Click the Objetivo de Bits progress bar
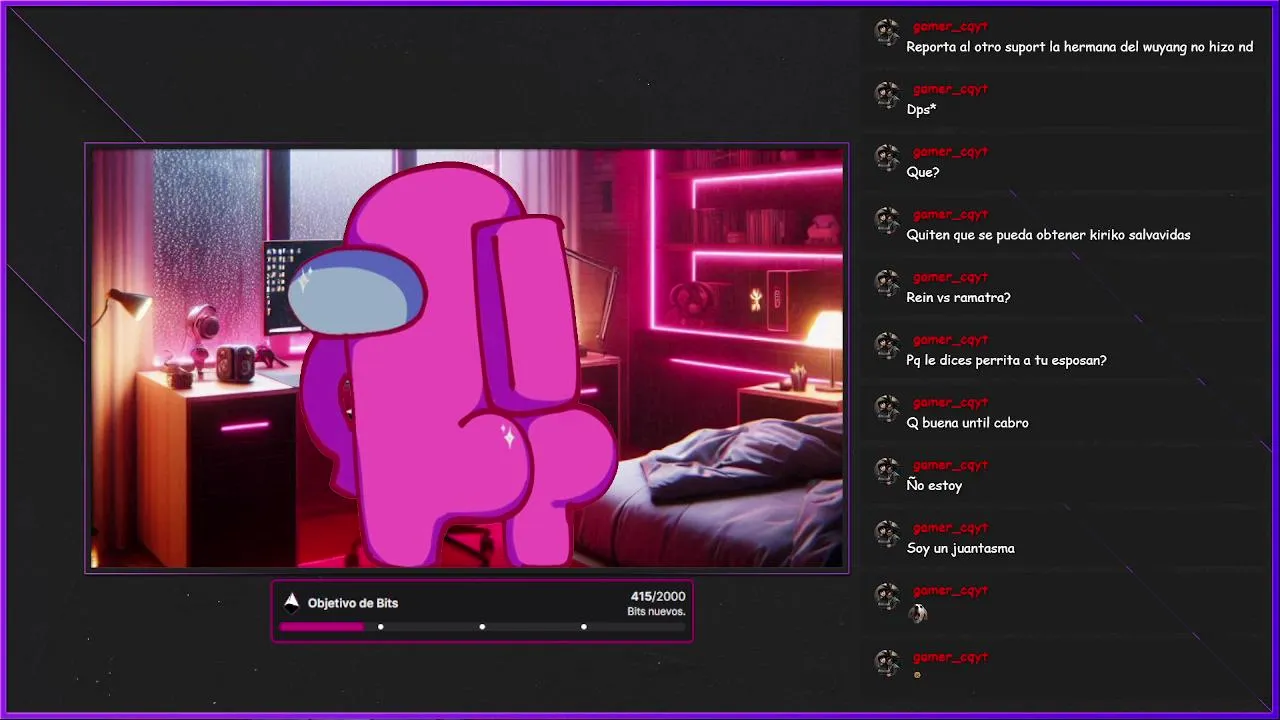 point(483,627)
